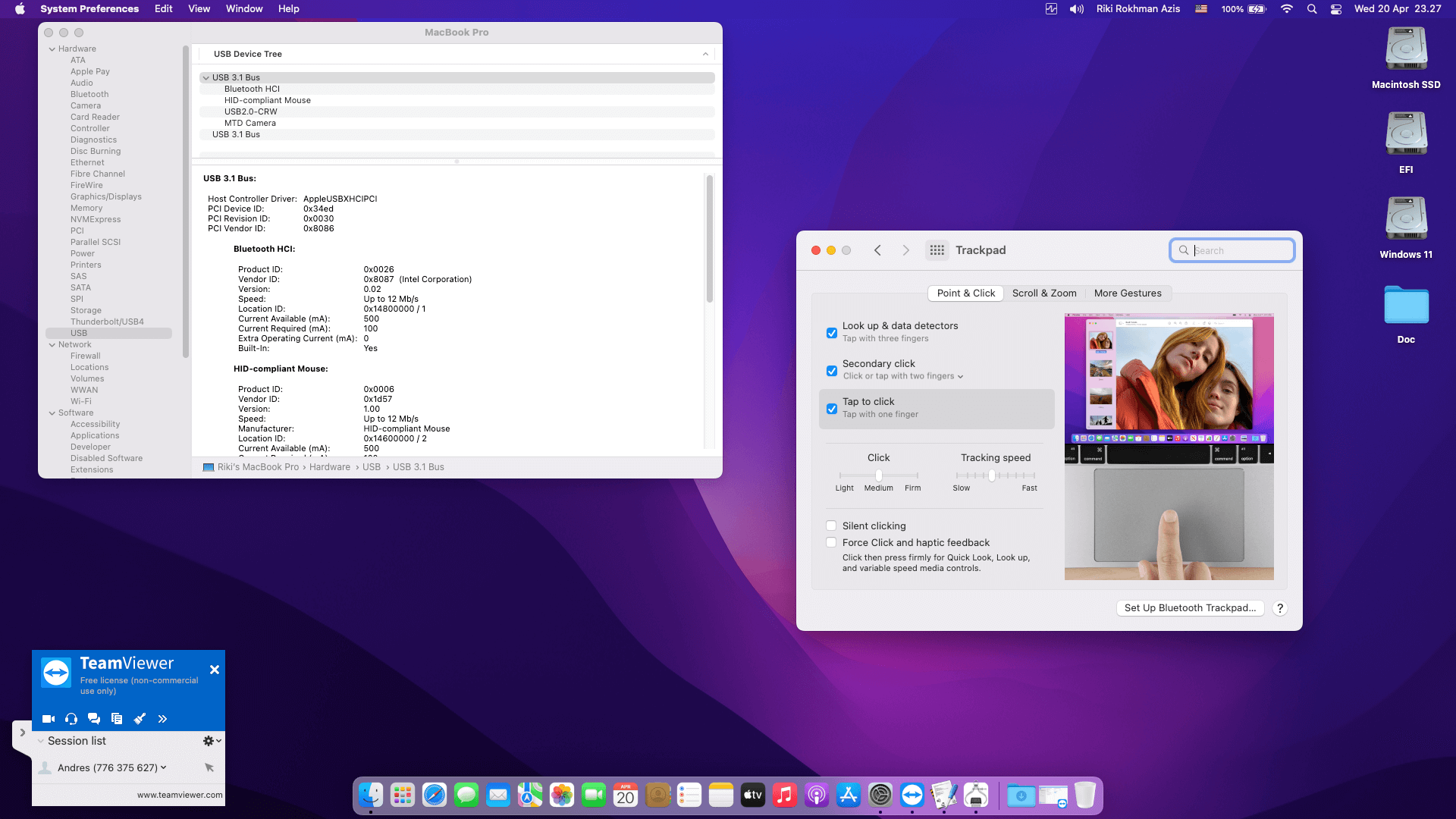This screenshot has width=1456, height=819.
Task: Collapse the TeamViewer Session list
Action: coord(41,741)
